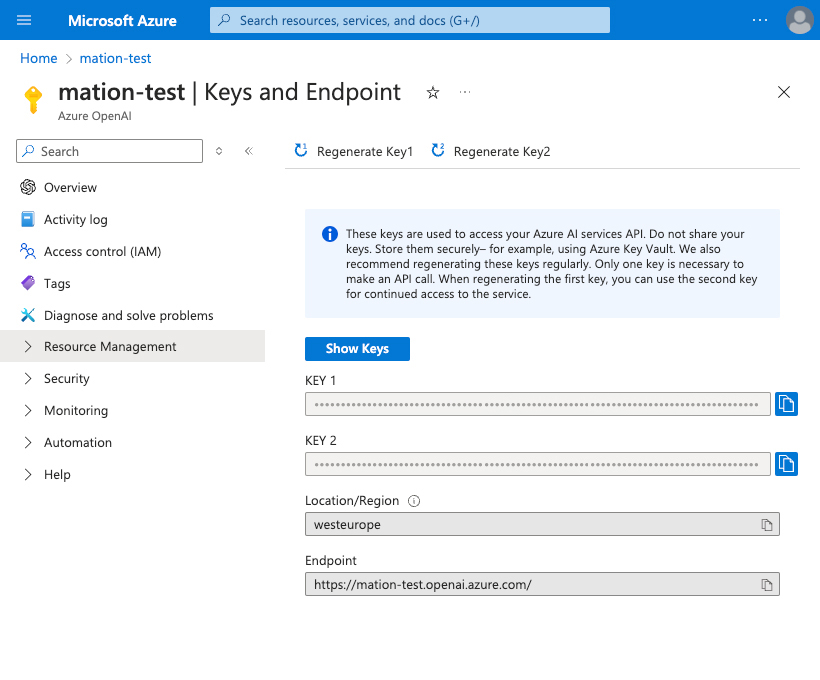Image resolution: width=820 pixels, height=680 pixels.
Task: Click the Location/Region label
Action: pos(352,501)
